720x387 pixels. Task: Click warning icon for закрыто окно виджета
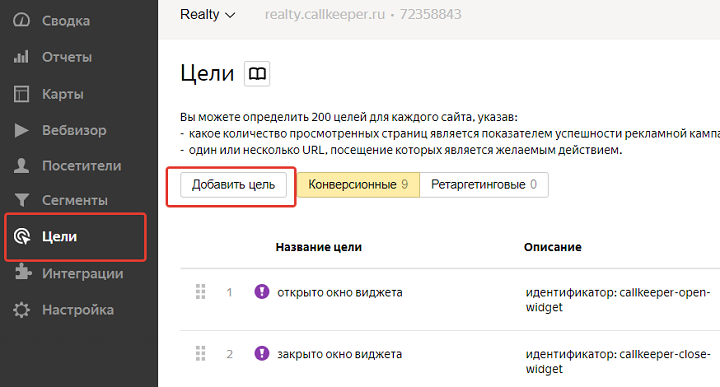[x=262, y=353]
